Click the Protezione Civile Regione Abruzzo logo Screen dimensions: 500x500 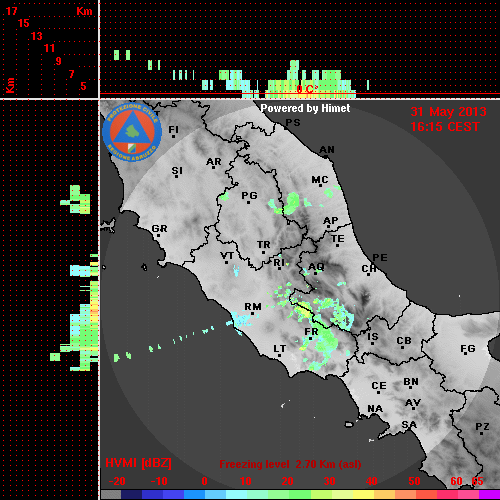point(132,133)
